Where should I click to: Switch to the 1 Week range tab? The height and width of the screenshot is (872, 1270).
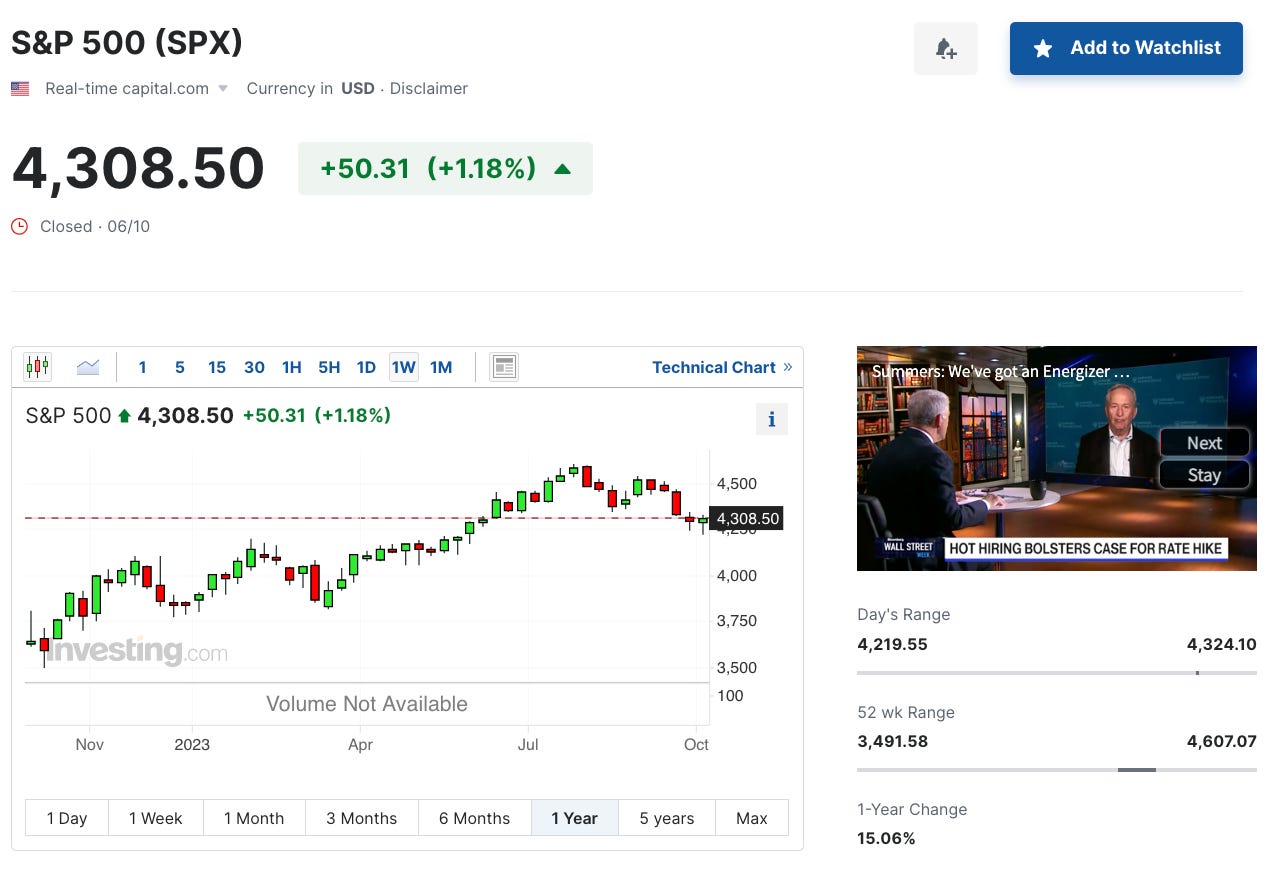click(156, 818)
